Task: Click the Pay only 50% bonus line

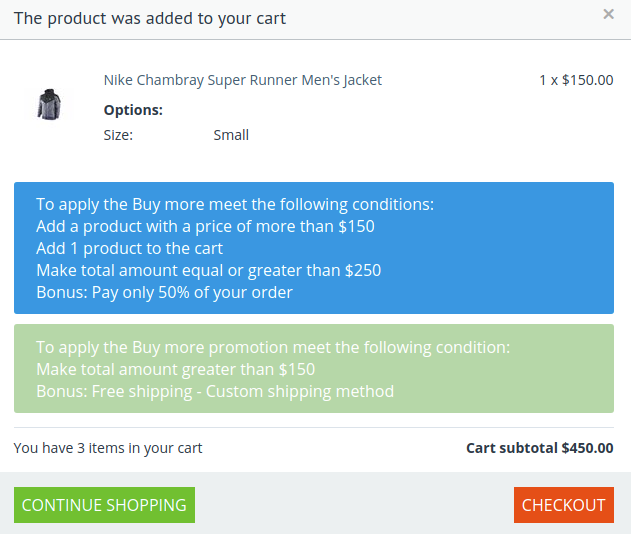Action: pyautogui.click(x=164, y=293)
